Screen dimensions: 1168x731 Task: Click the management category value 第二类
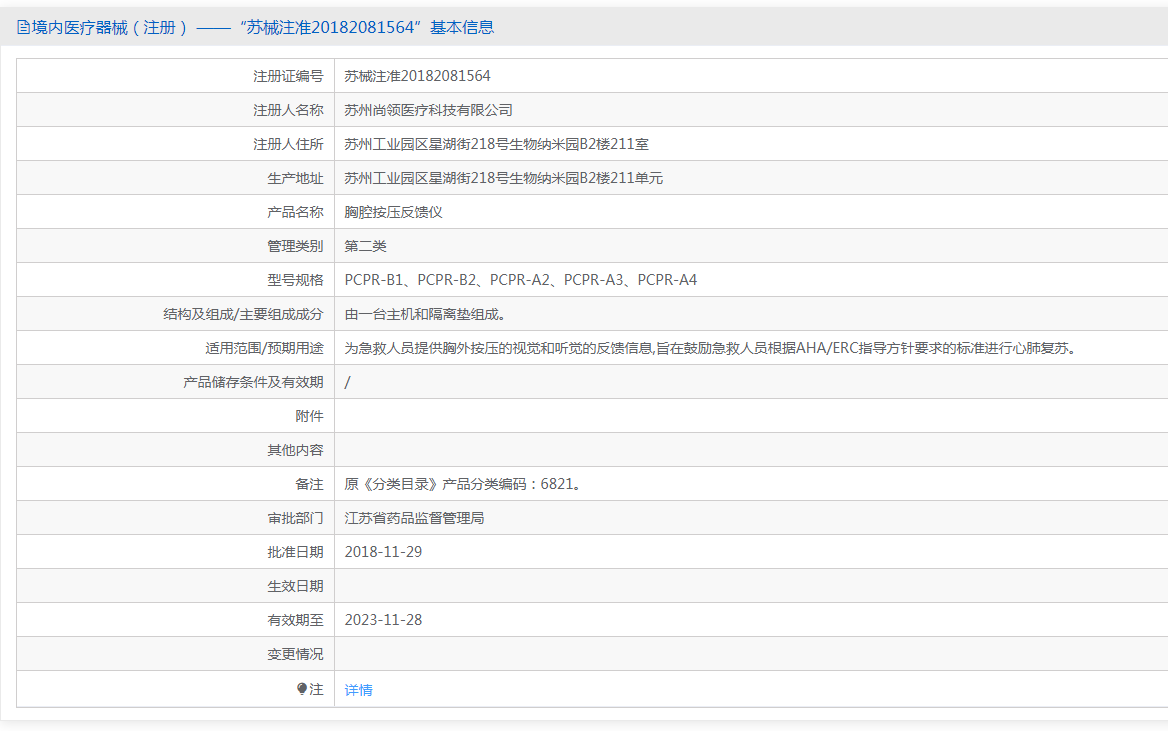365,246
